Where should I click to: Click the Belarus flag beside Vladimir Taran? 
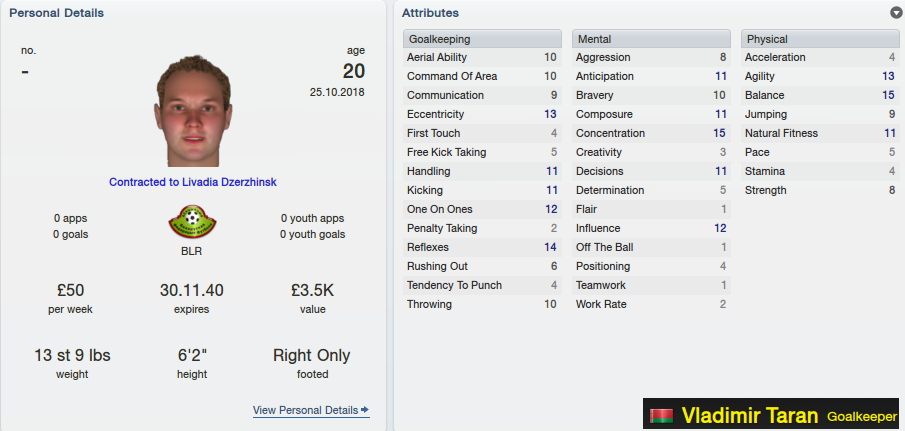pos(661,416)
